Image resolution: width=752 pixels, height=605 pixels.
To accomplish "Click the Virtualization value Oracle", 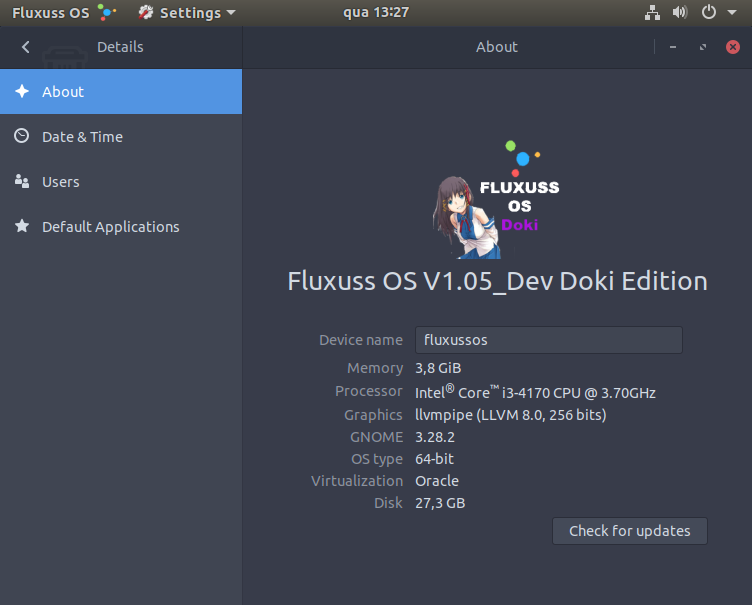I will click(437, 481).
